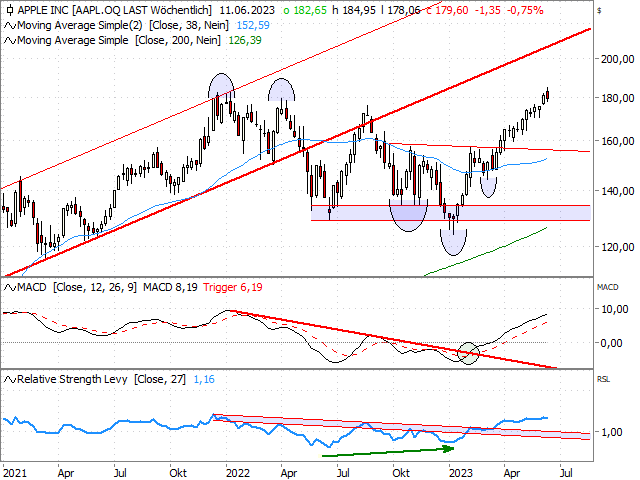Image resolution: width=640 pixels, height=480 pixels.
Task: Click the MACD indicator line icon
Action: pos(10,288)
